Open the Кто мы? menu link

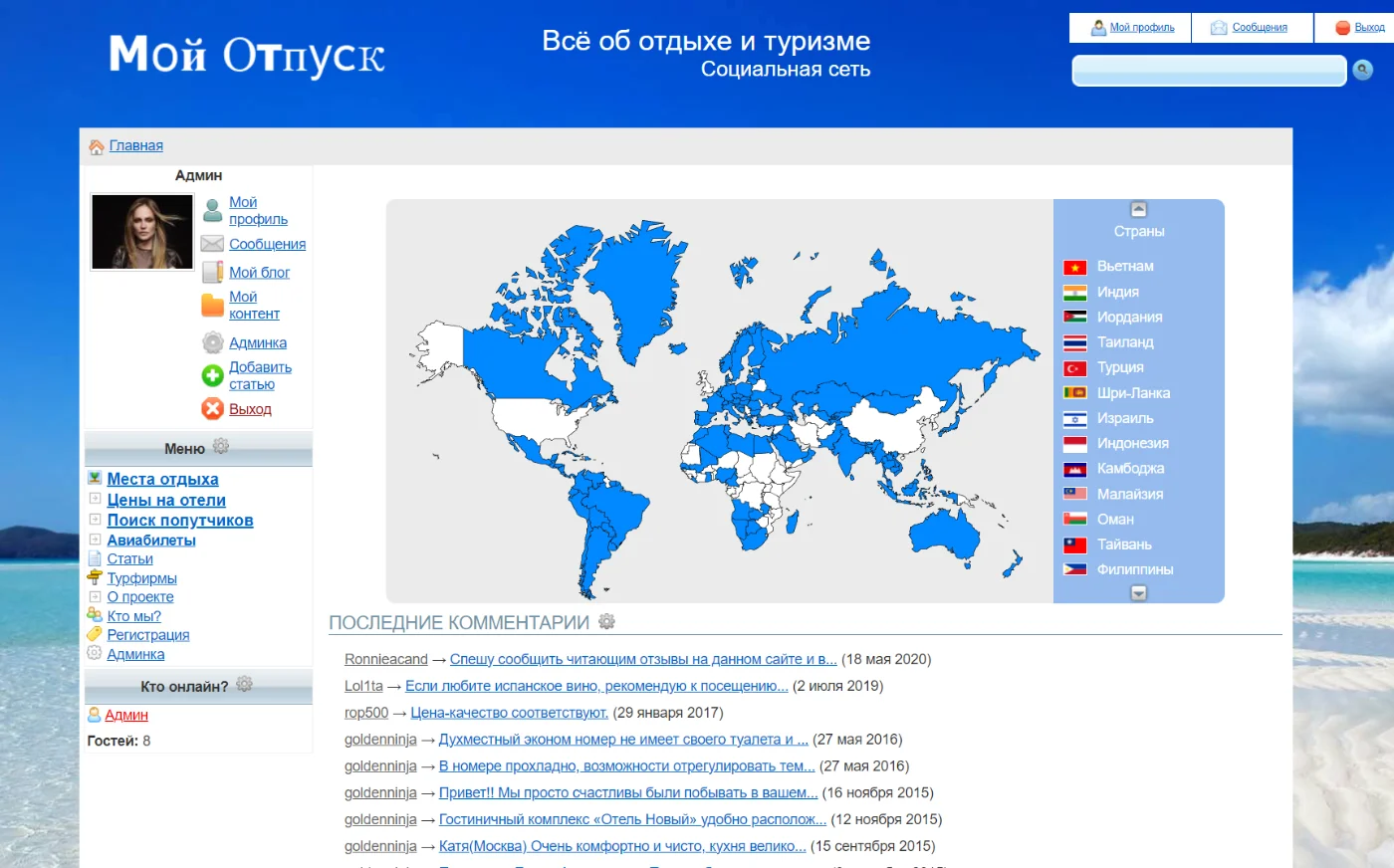pyautogui.click(x=134, y=616)
